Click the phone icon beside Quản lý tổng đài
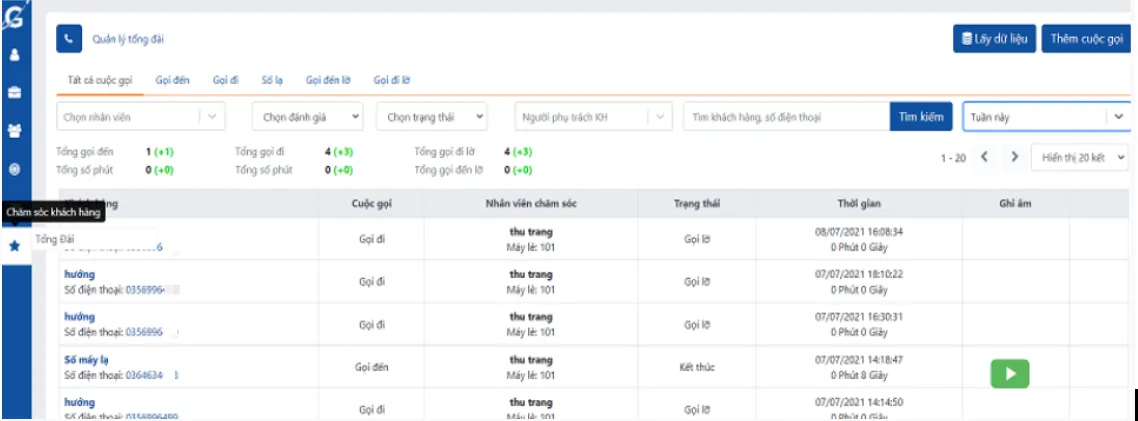Viewport: 1138px width, 421px height. [69, 39]
